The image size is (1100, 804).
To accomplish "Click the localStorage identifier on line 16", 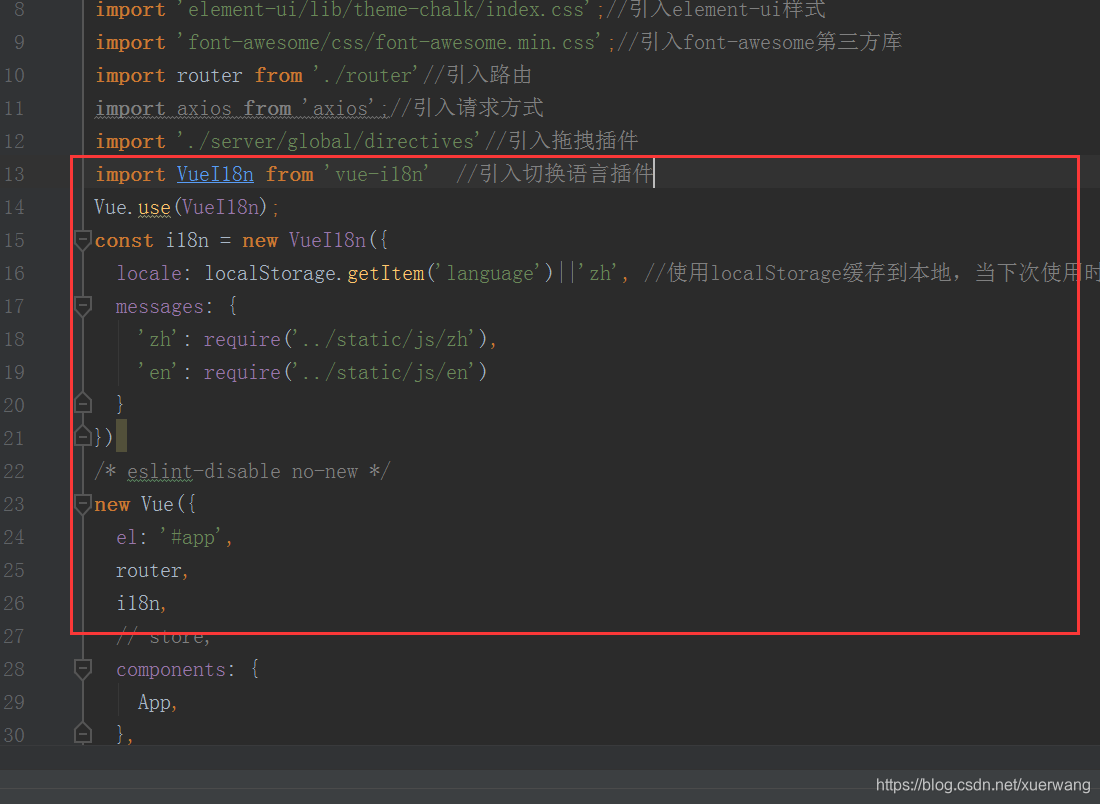I will click(x=270, y=273).
